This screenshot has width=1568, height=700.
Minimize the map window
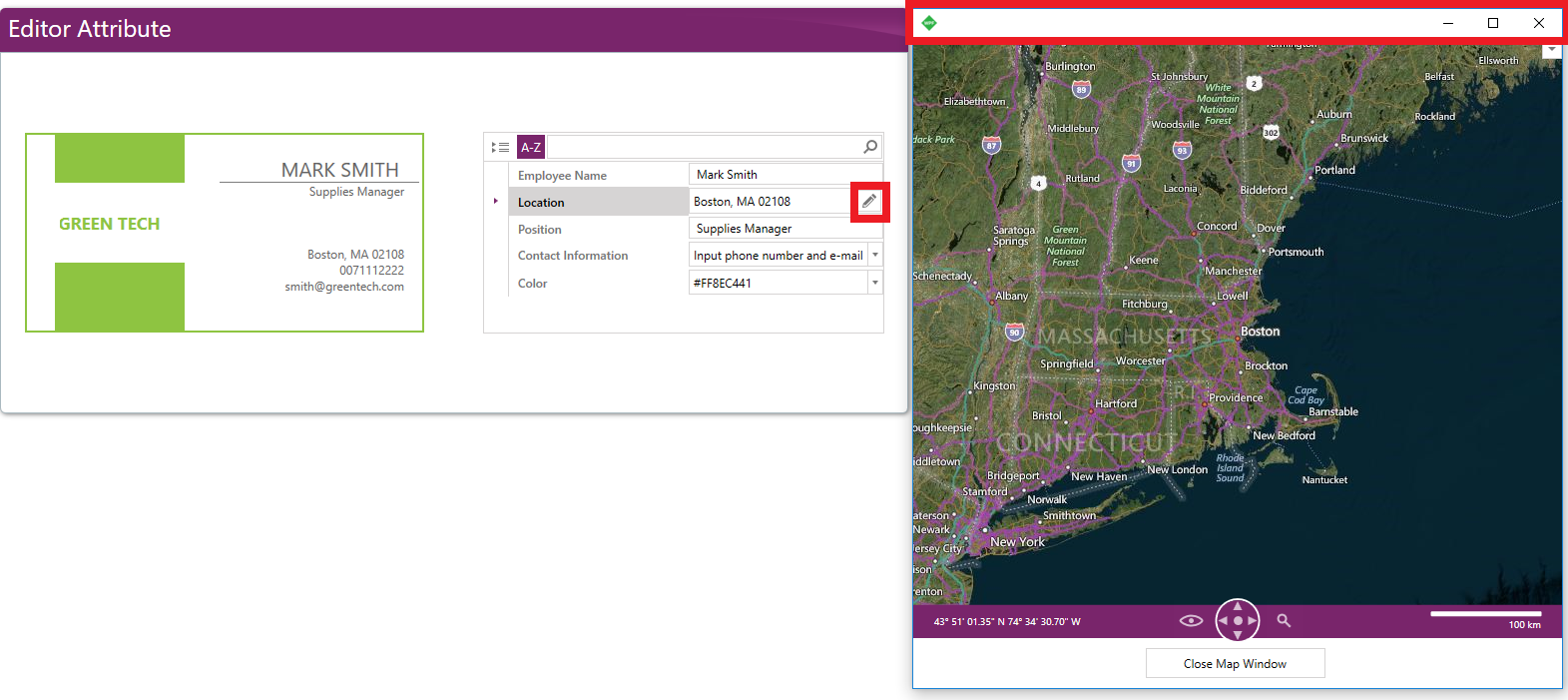1448,23
